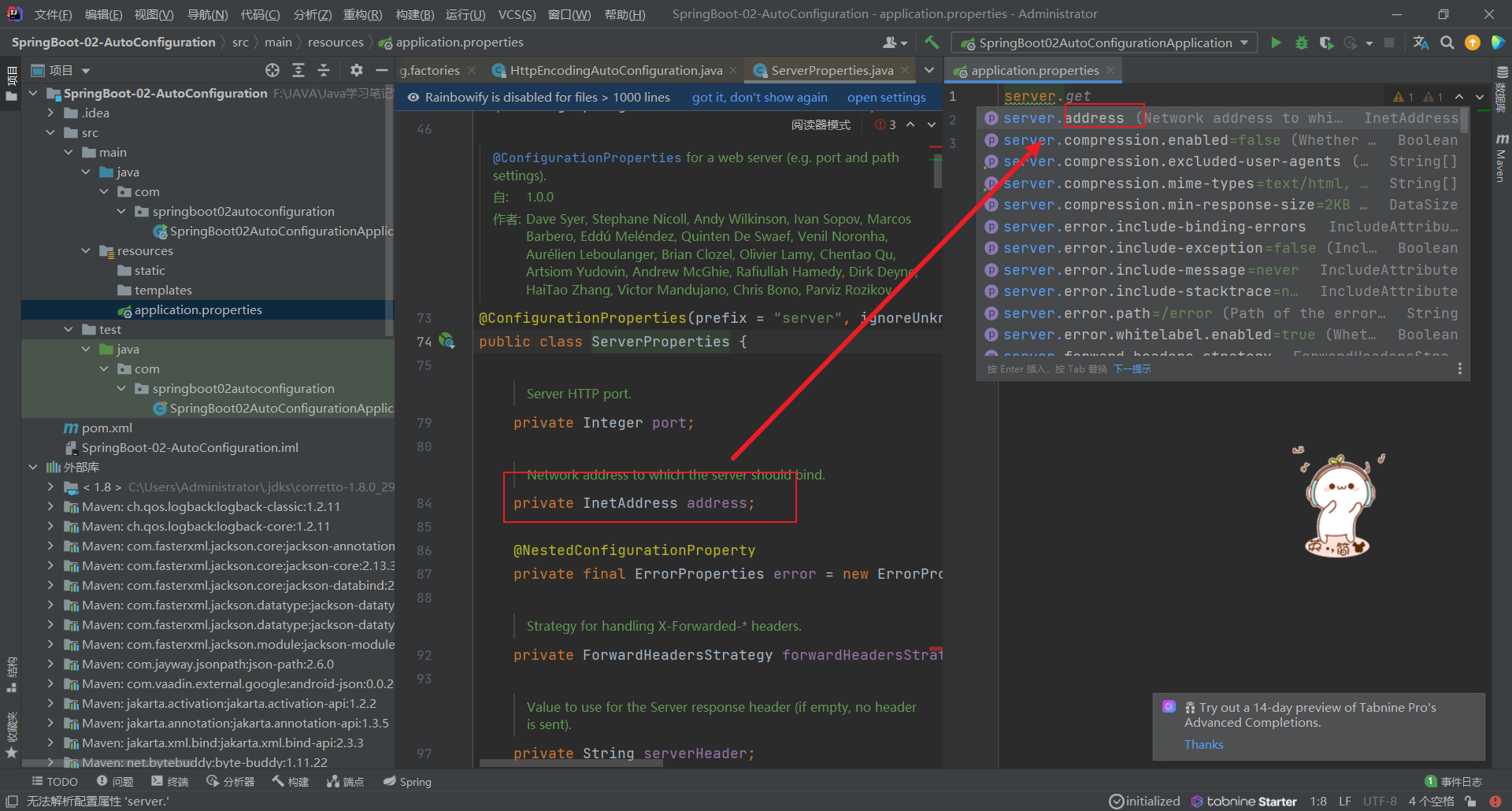Select pom.xml in project tree
1512x811 pixels.
[106, 428]
